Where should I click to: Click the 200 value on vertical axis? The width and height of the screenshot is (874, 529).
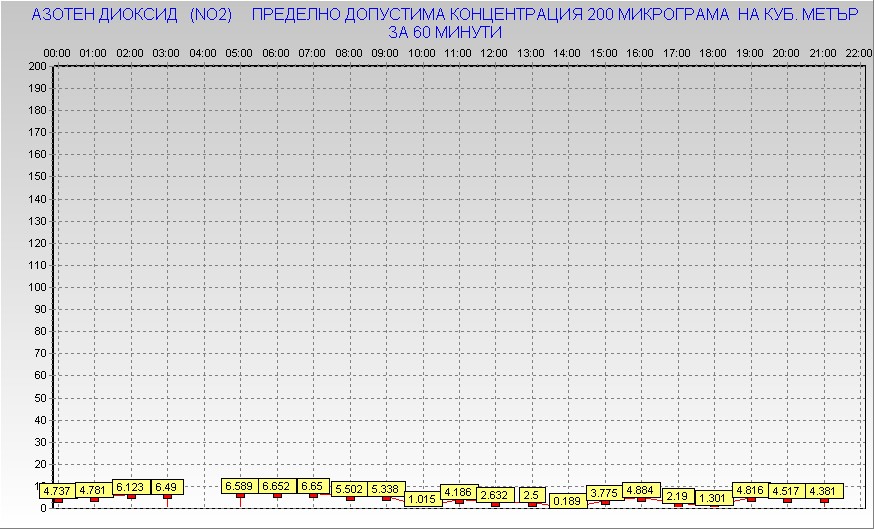37,66
